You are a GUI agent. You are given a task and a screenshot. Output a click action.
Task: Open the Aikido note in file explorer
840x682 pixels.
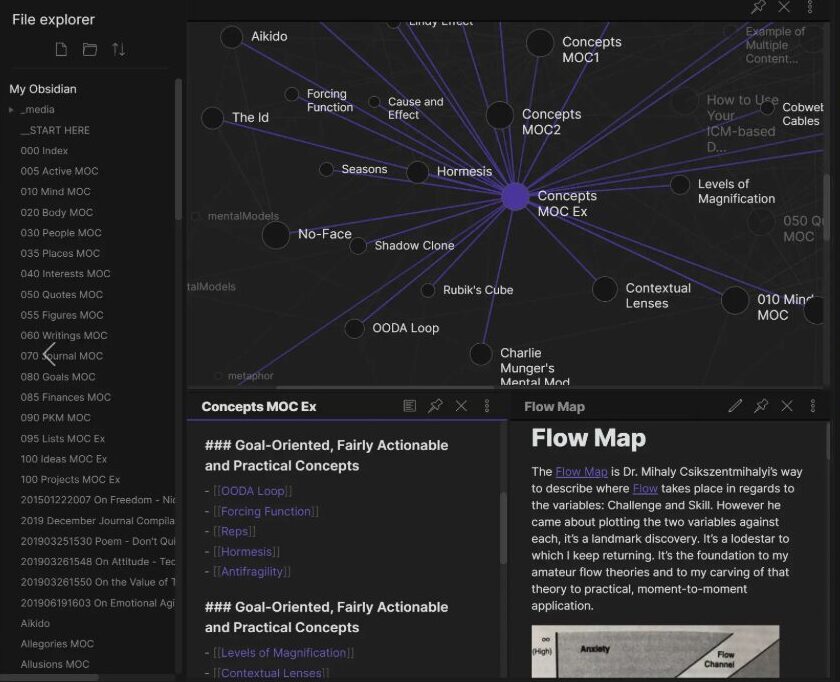click(x=35, y=623)
